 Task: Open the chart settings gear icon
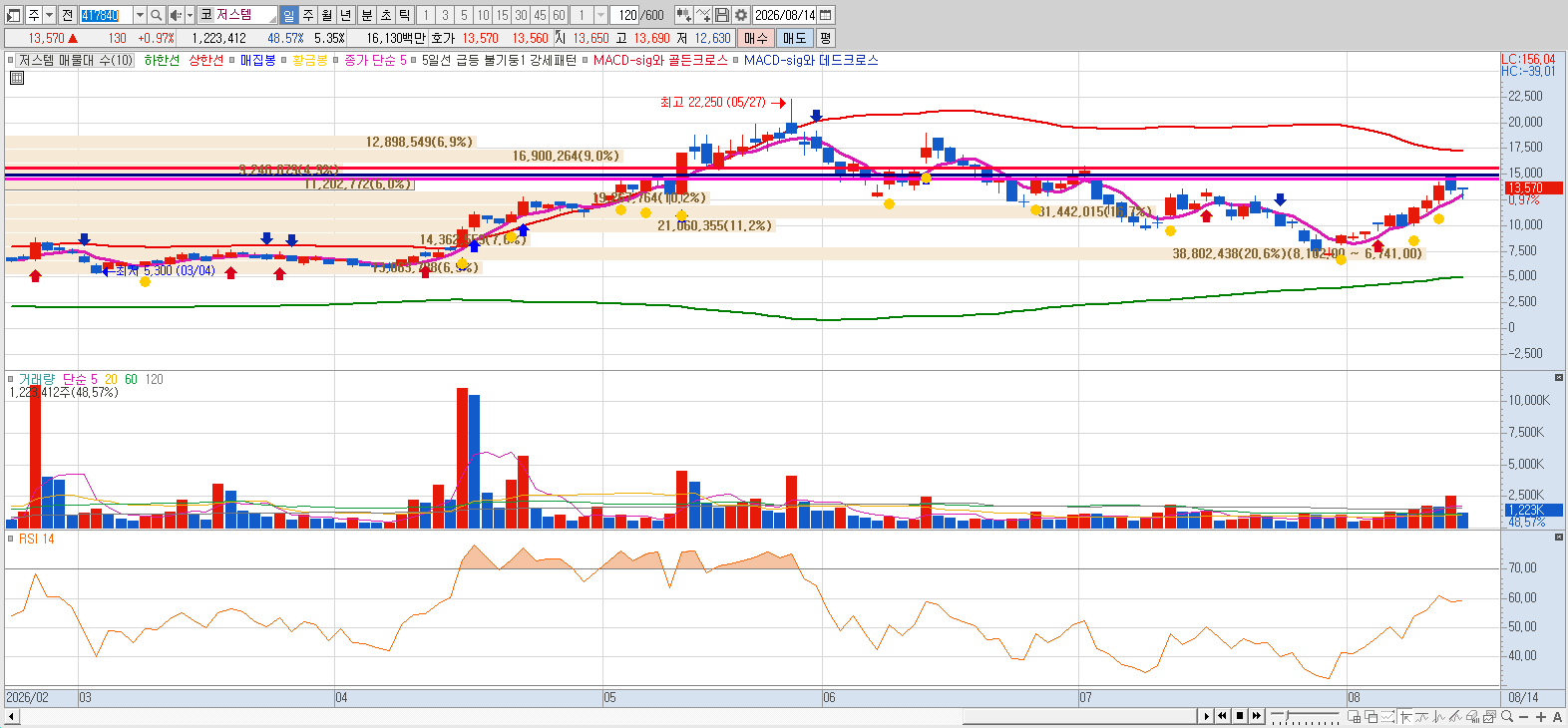tap(741, 15)
